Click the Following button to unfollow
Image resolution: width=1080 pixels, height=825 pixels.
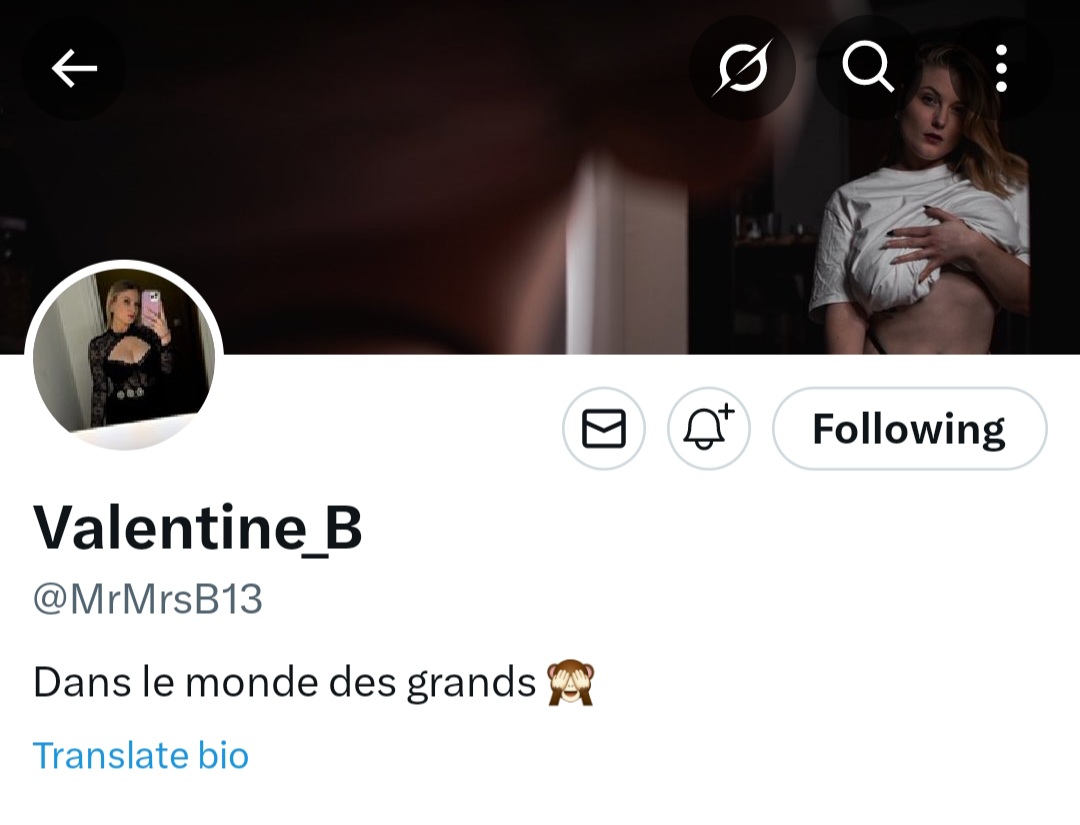click(x=909, y=429)
